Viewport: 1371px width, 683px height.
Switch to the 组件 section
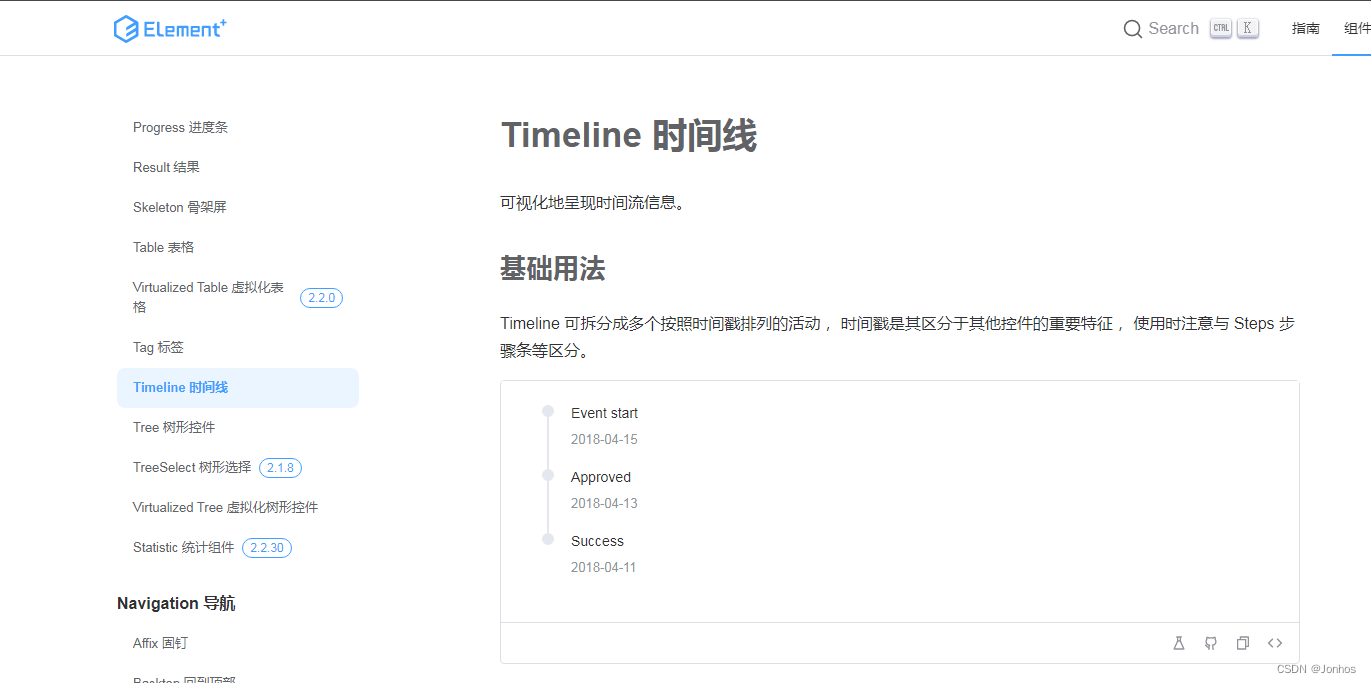click(1357, 28)
